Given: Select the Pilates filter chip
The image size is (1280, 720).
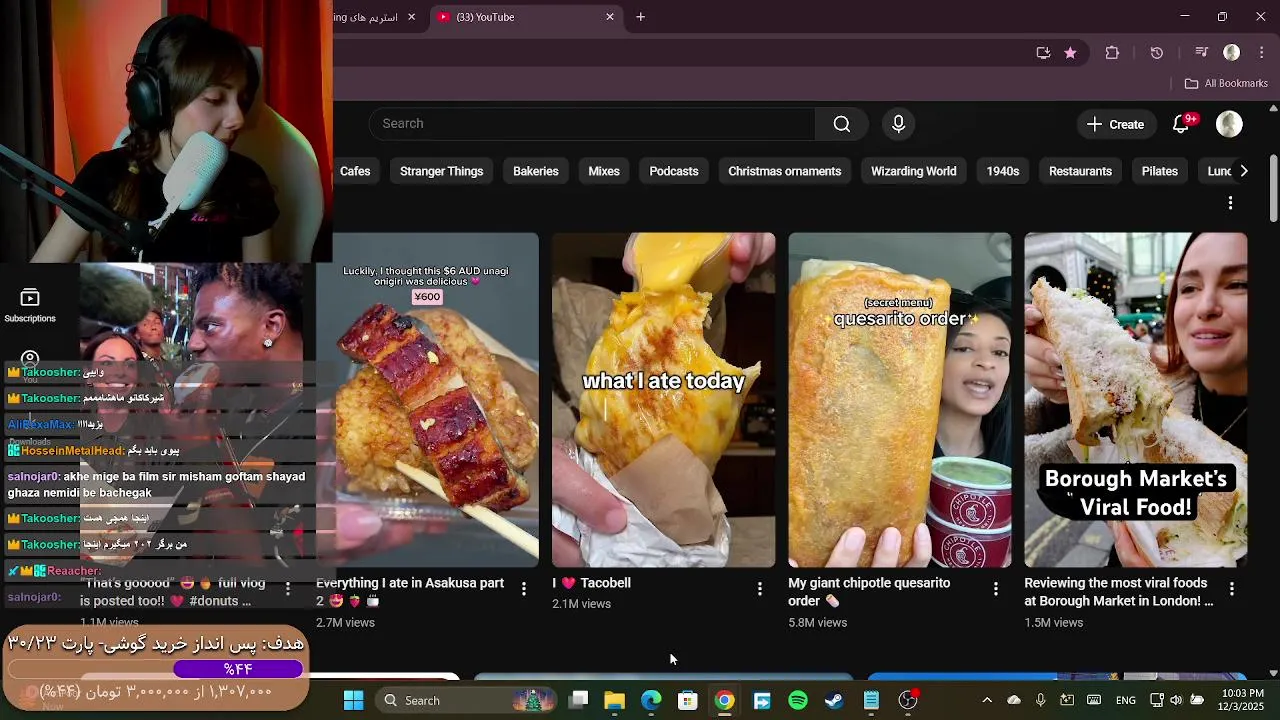Looking at the screenshot, I should point(1159,171).
